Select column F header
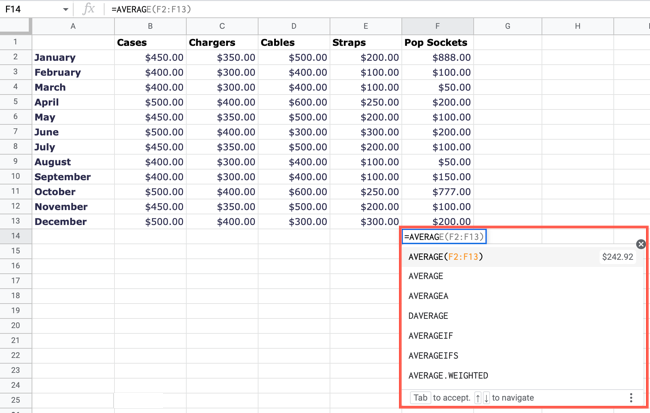Screen dimensions: 650x413 (x=437, y=26)
